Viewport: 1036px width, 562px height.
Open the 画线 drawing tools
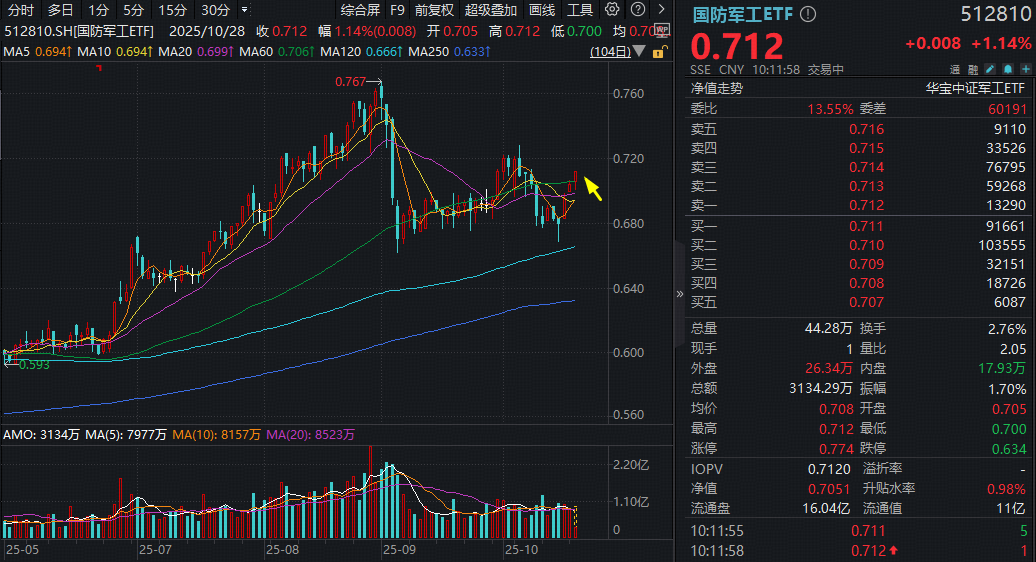click(x=541, y=10)
